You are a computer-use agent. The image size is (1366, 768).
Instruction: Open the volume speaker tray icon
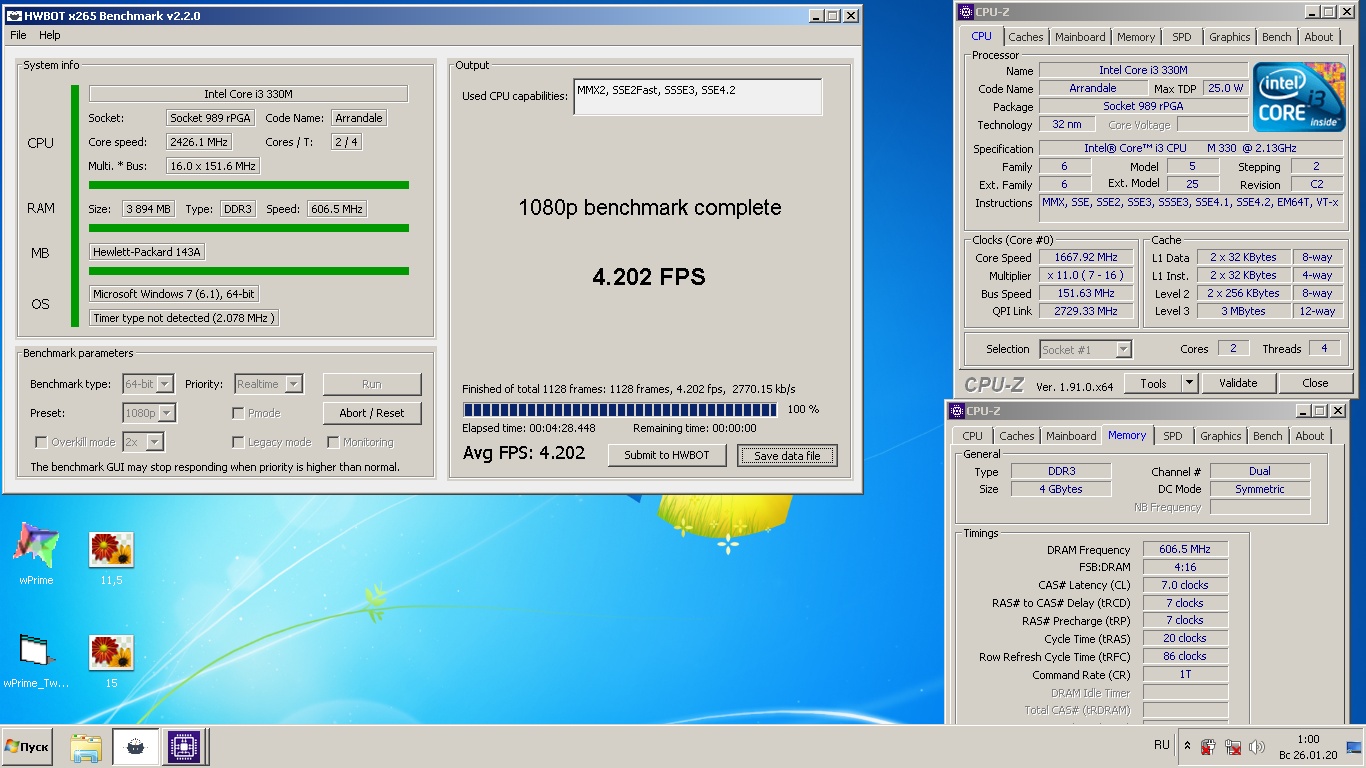(1257, 747)
